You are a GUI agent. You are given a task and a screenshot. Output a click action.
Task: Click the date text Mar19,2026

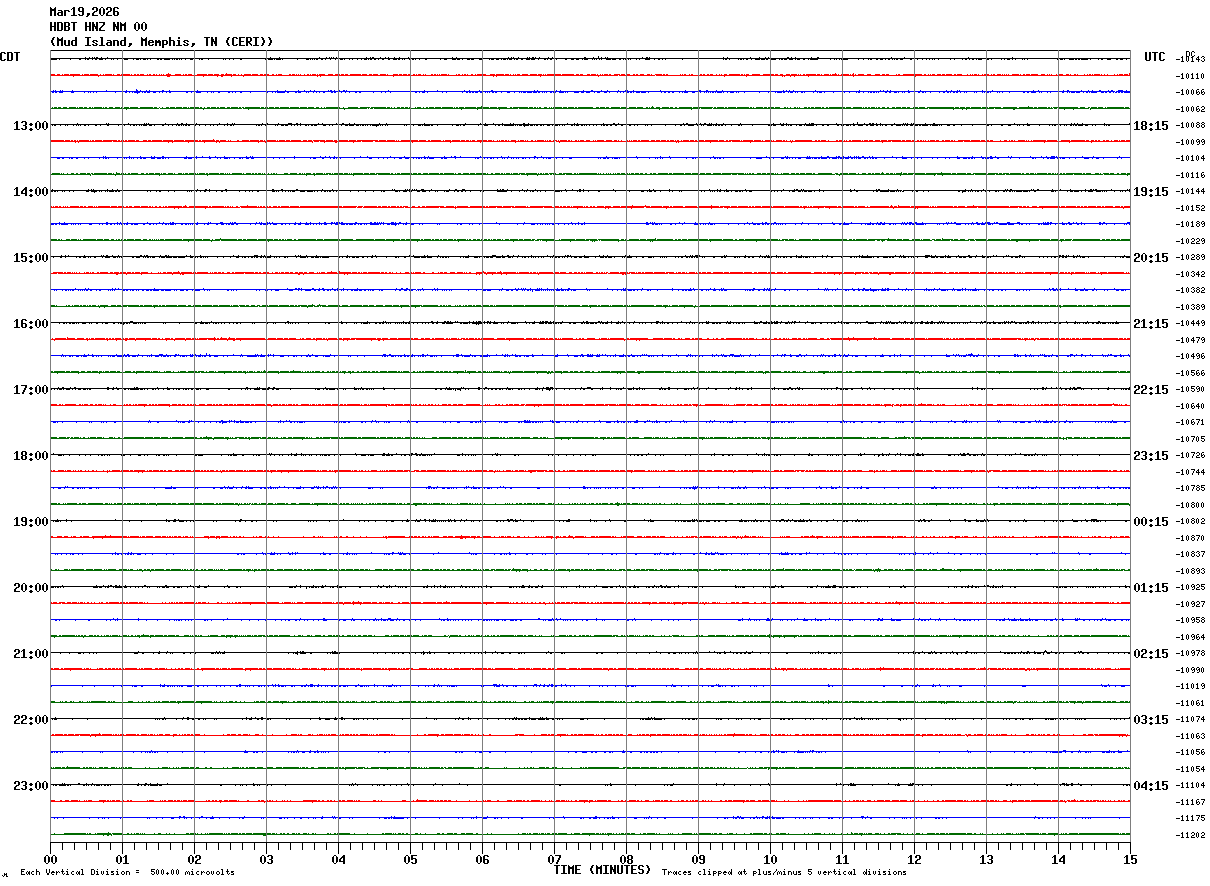coord(84,12)
